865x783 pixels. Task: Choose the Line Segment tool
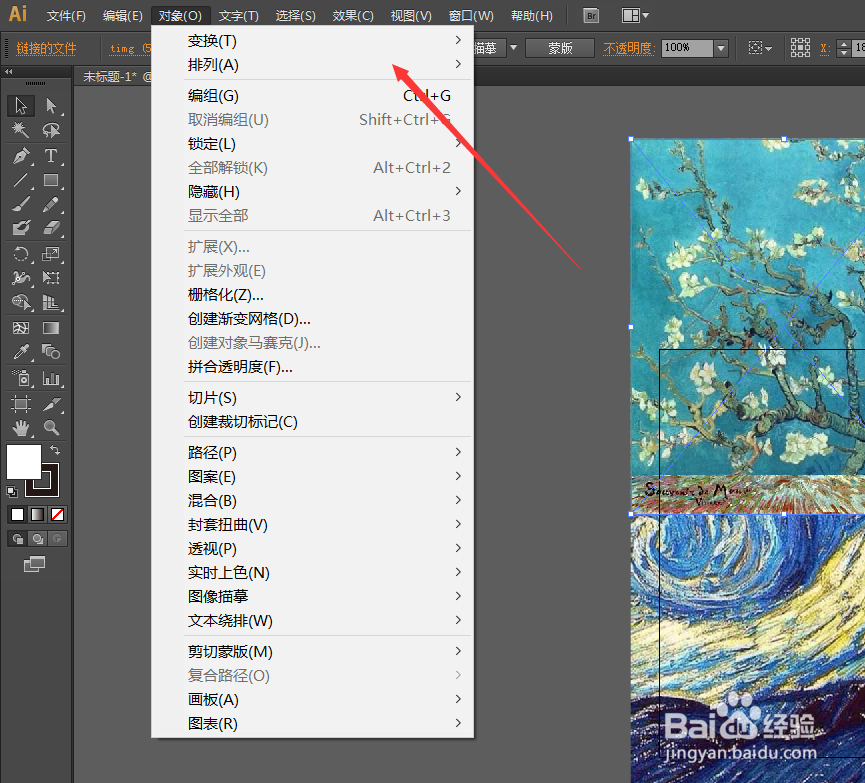pyautogui.click(x=21, y=180)
